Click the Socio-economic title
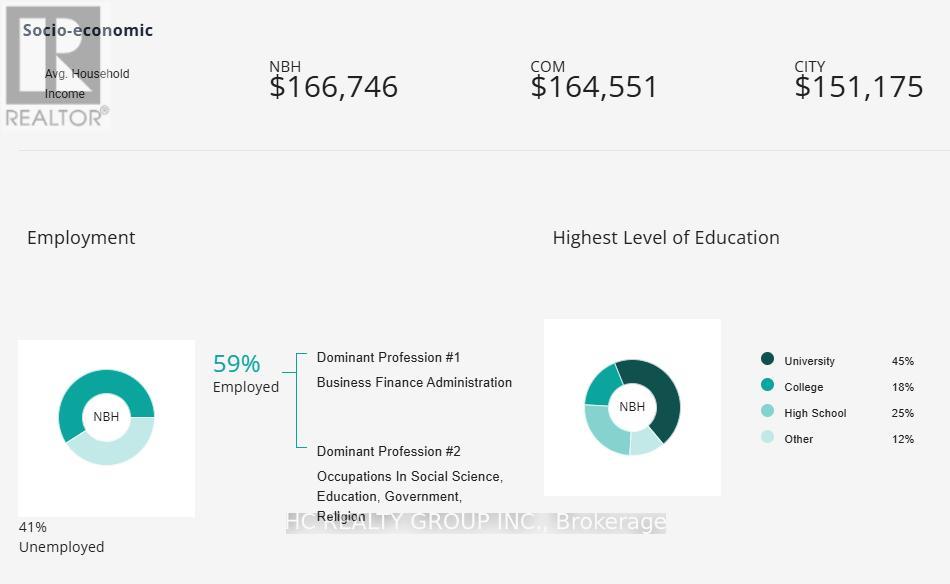The height and width of the screenshot is (584, 950). [x=88, y=30]
